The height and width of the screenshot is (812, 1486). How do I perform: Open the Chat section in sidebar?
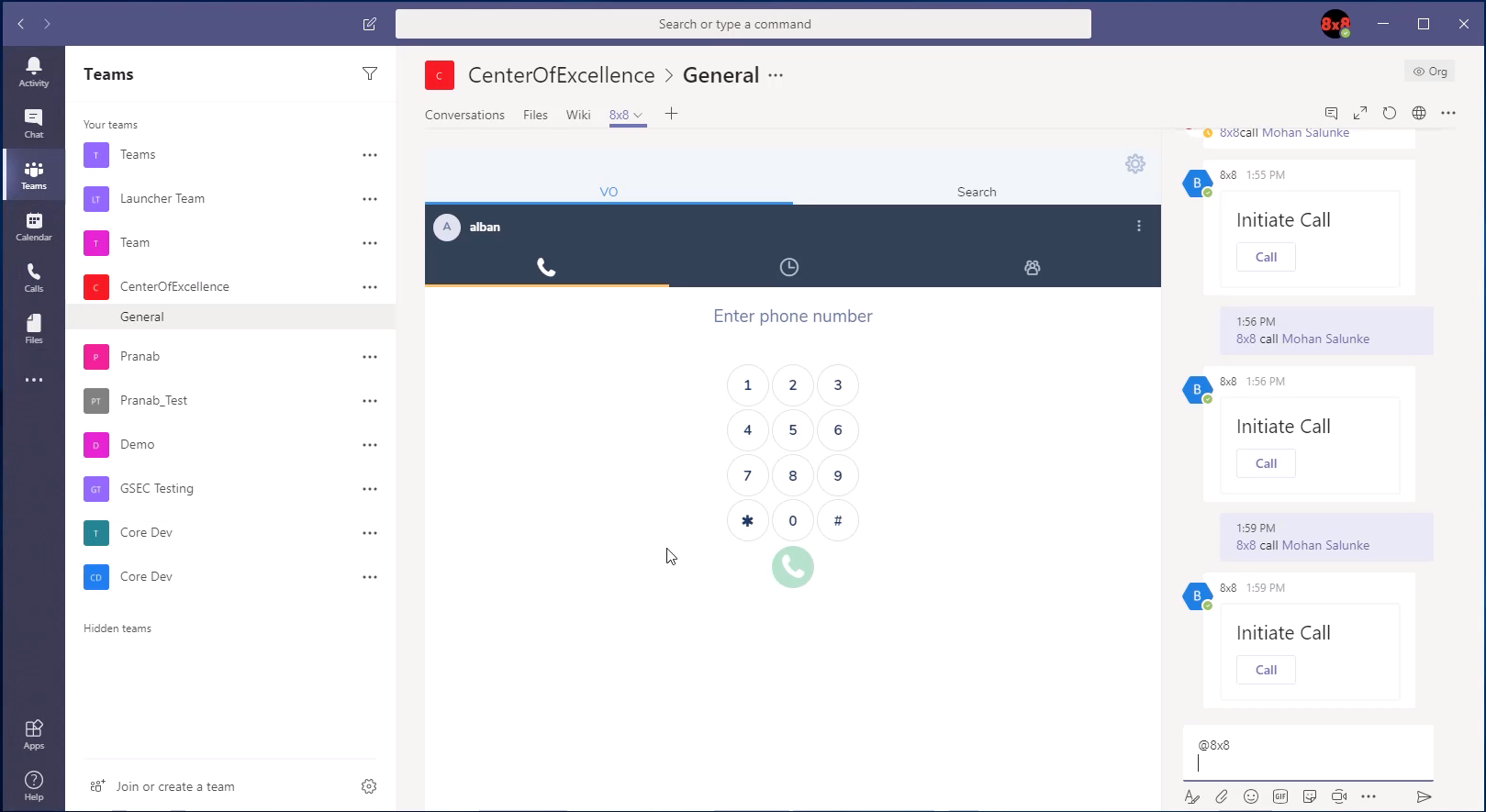tap(34, 123)
